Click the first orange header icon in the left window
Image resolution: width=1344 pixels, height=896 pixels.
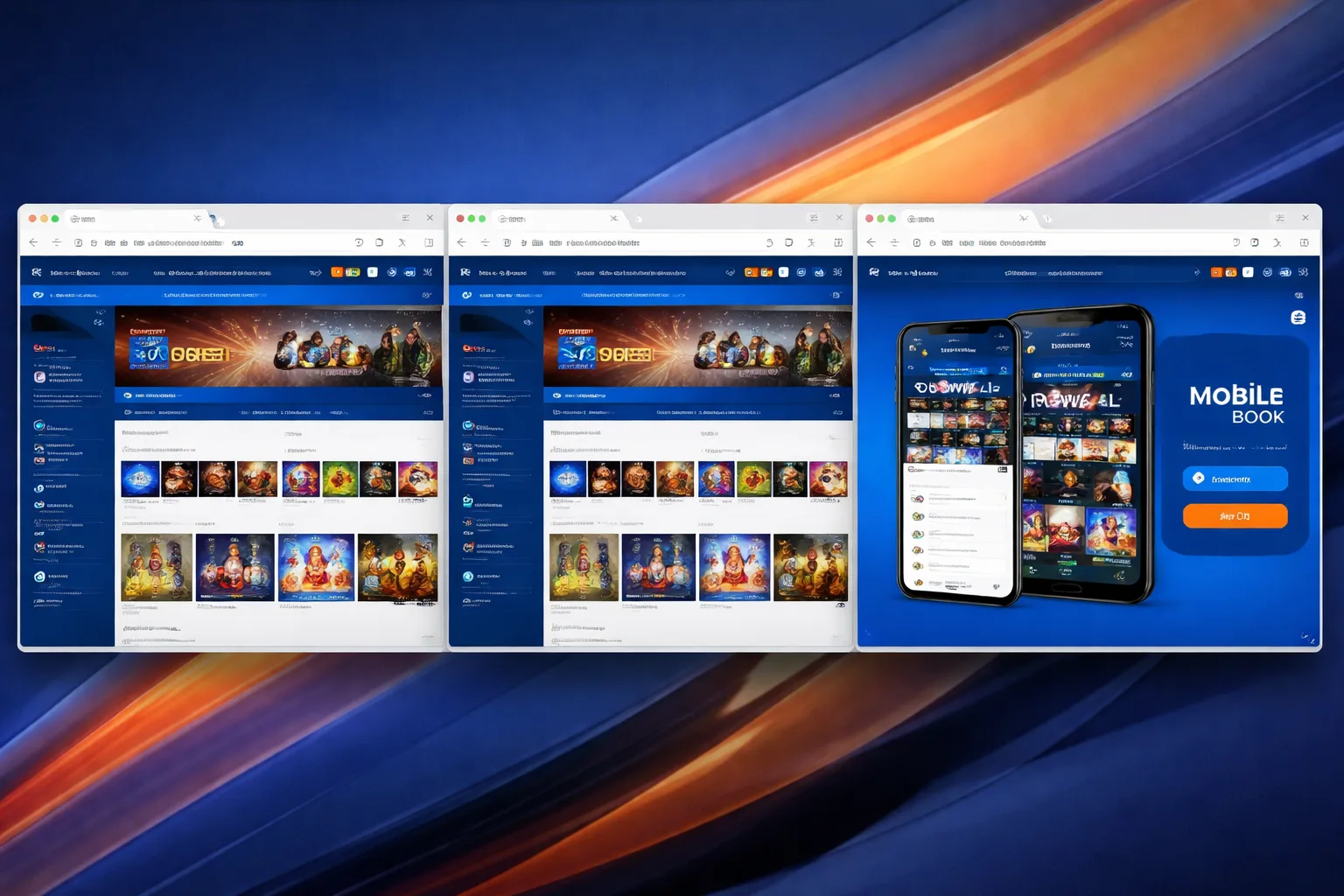(337, 272)
